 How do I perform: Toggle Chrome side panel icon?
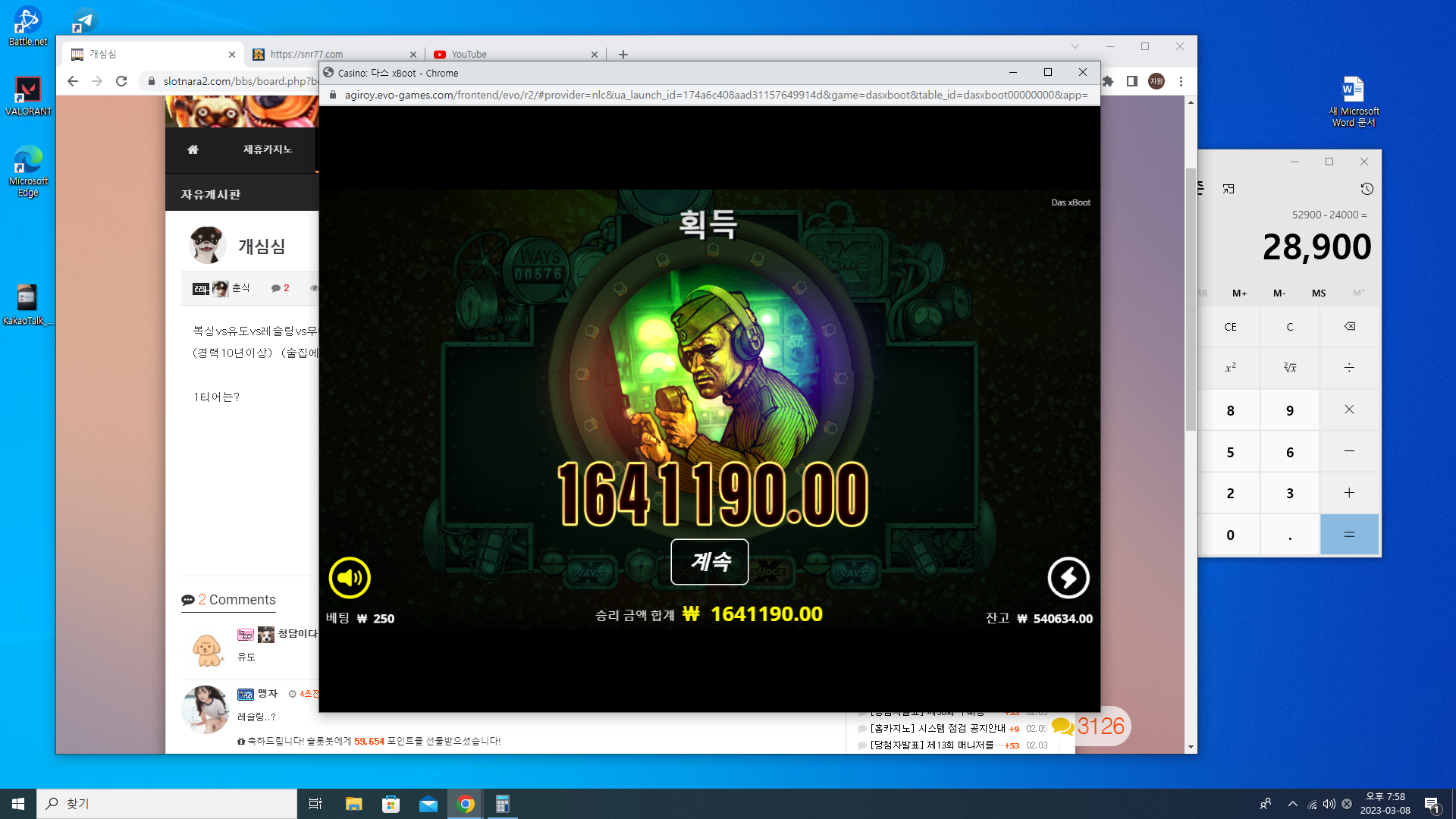coord(1132,81)
